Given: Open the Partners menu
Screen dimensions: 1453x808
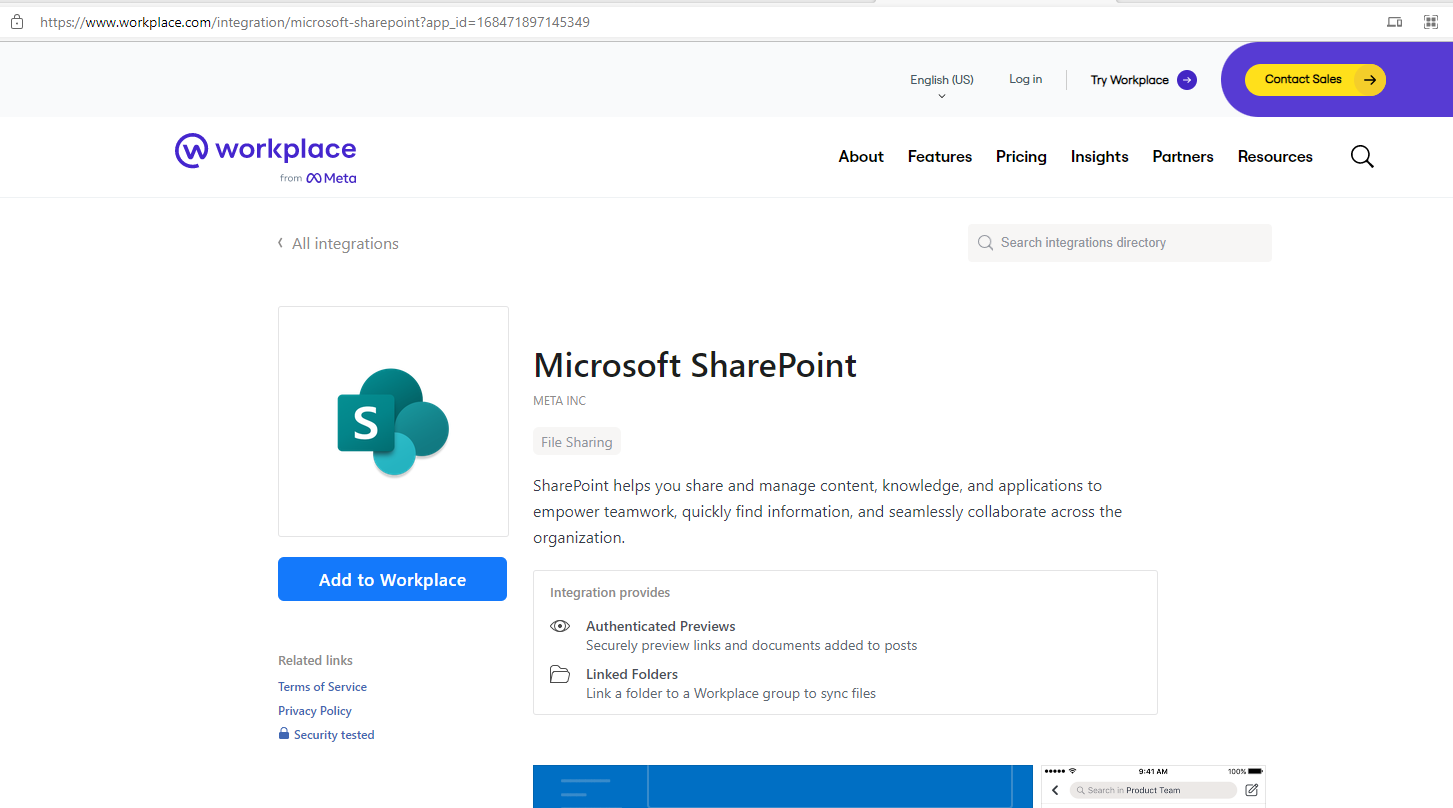Looking at the screenshot, I should [1183, 157].
